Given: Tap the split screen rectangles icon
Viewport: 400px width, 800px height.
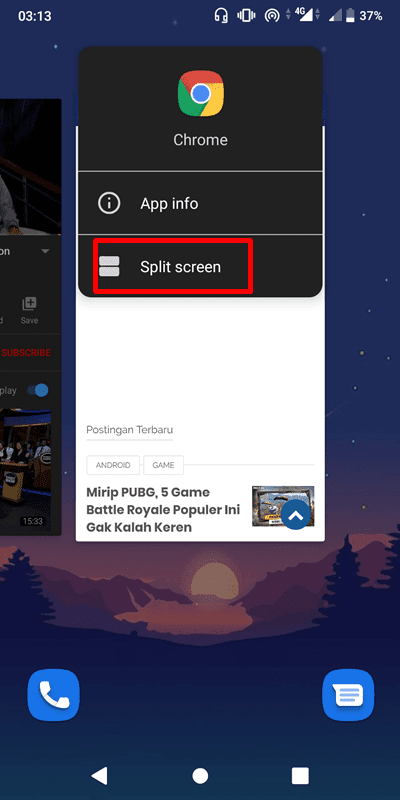Looking at the screenshot, I should pyautogui.click(x=109, y=266).
